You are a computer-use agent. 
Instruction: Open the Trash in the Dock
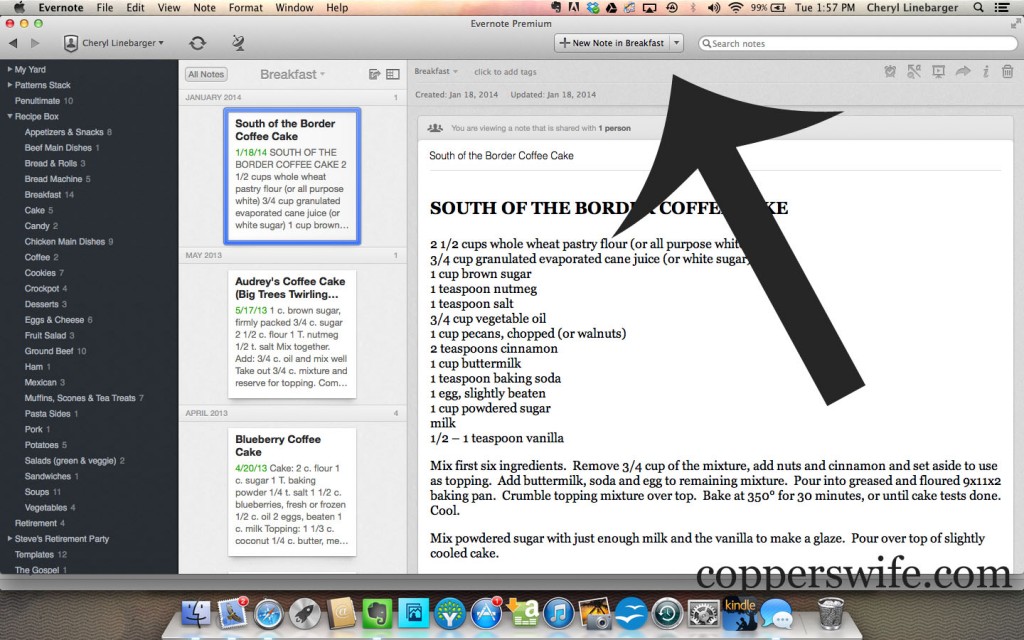click(830, 613)
